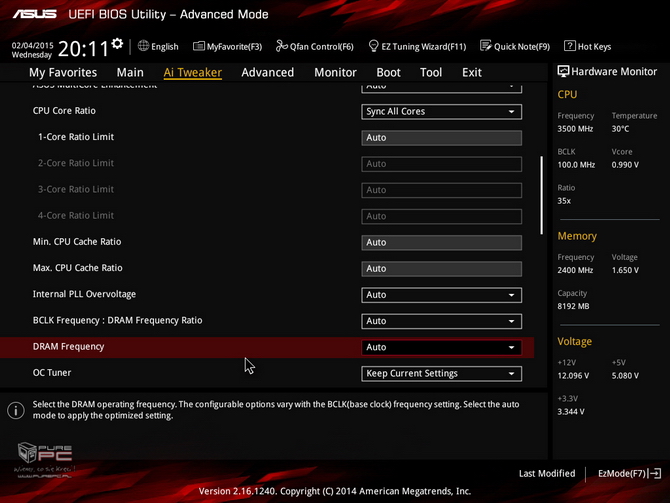The image size is (670, 503).
Task: Click the EzMode exit arrow icon
Action: click(655, 474)
